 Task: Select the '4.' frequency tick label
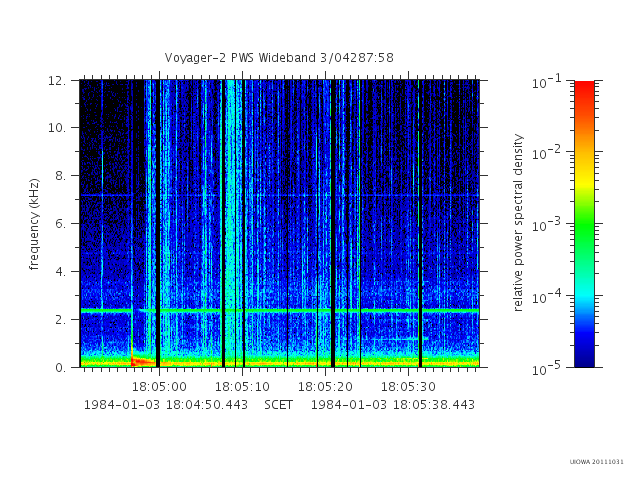coord(60,271)
